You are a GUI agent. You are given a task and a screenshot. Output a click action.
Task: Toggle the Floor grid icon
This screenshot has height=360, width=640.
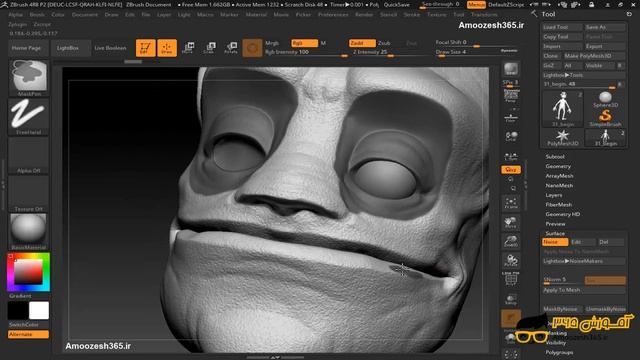coord(511,118)
